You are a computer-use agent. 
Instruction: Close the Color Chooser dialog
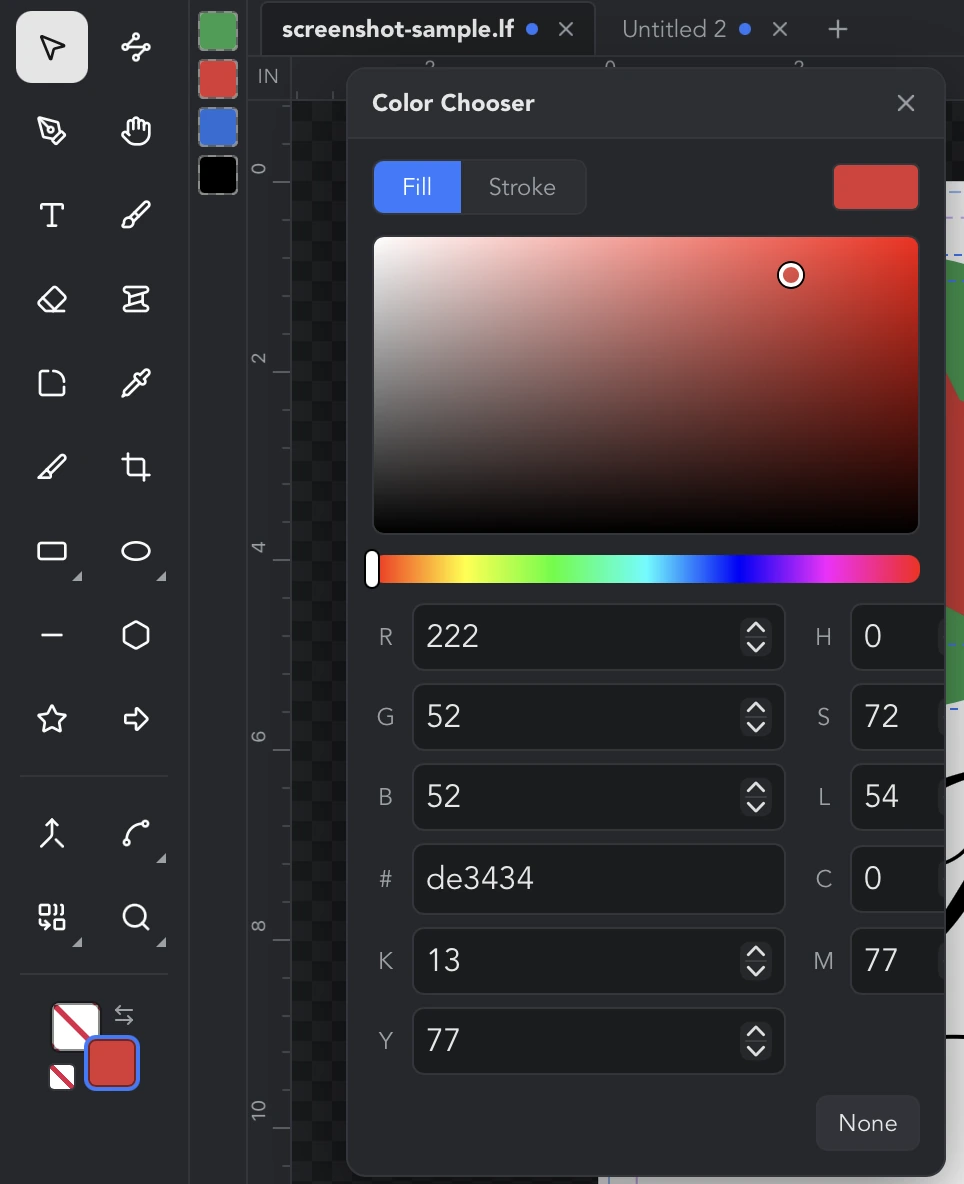[x=906, y=103]
